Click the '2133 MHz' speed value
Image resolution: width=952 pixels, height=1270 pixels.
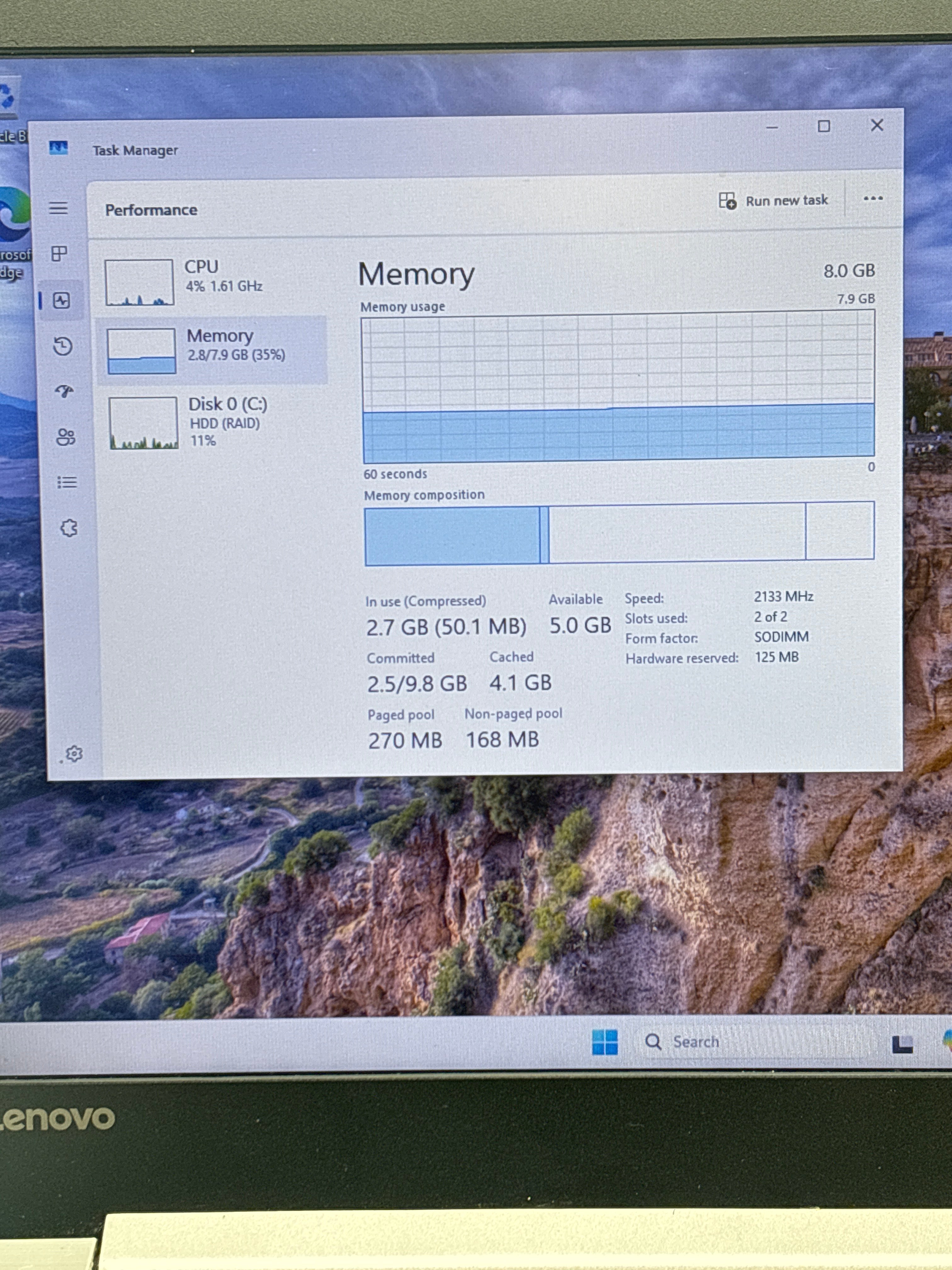click(x=783, y=597)
